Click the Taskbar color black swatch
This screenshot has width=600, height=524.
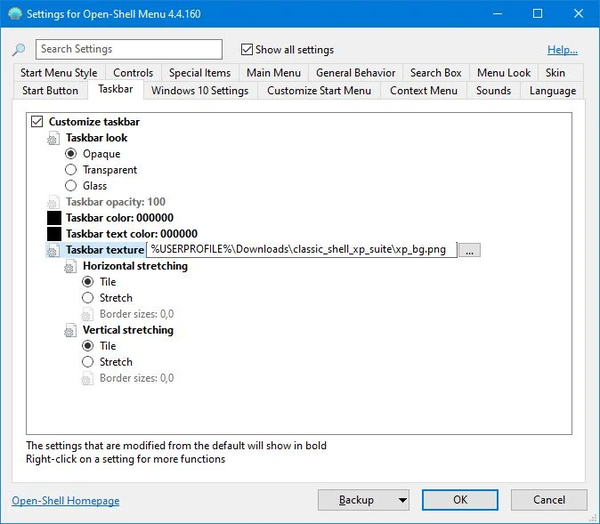[x=54, y=218]
